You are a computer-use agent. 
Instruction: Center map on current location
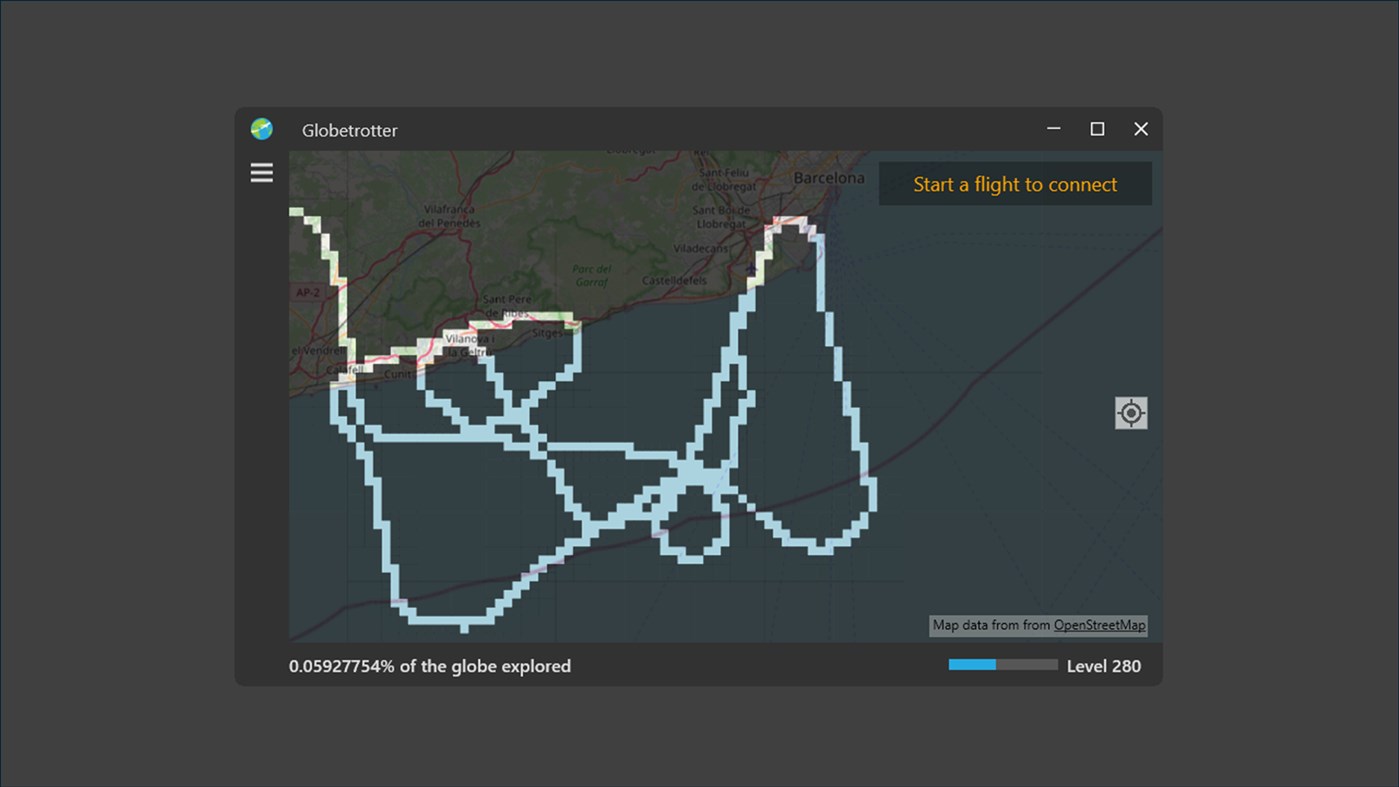1131,413
